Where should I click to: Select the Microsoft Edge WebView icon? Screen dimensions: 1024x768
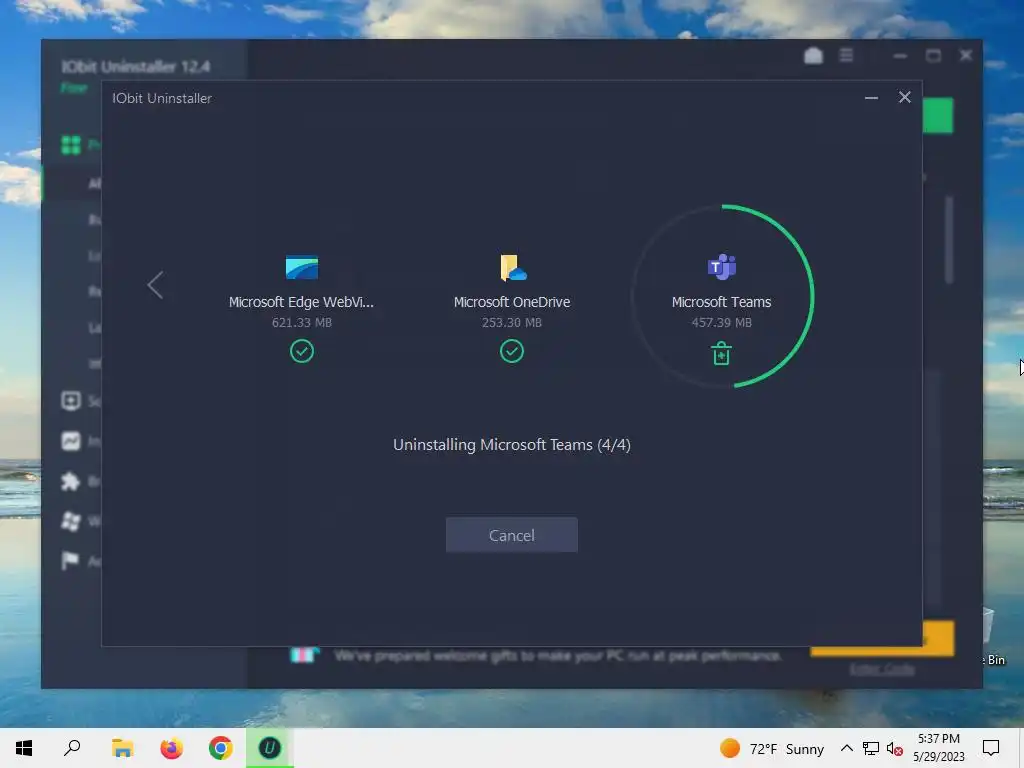coord(302,267)
